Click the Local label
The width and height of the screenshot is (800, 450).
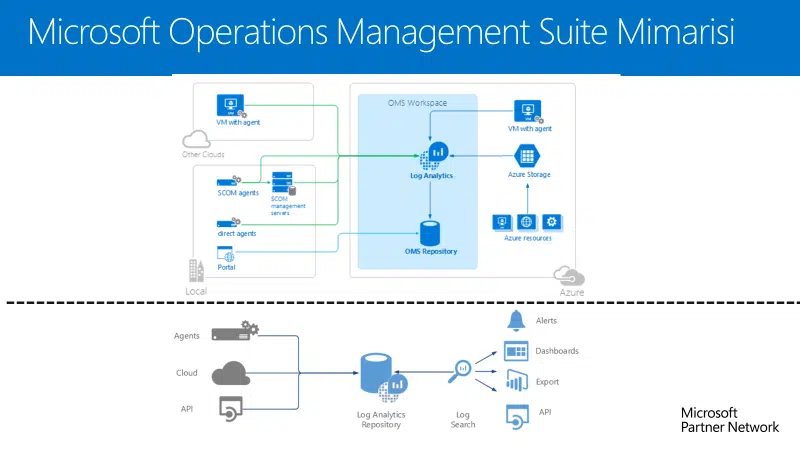point(196,291)
